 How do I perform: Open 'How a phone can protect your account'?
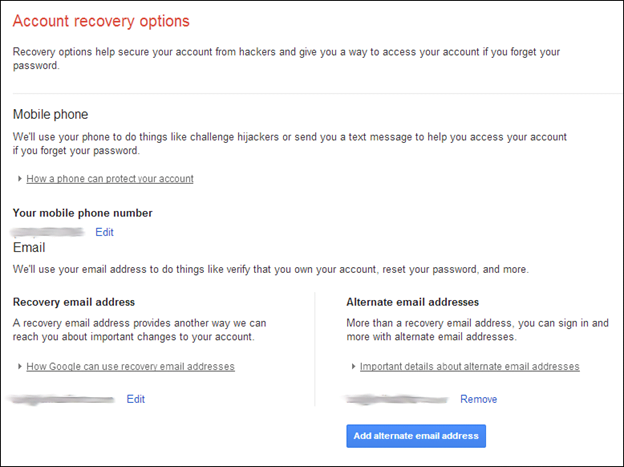110,179
